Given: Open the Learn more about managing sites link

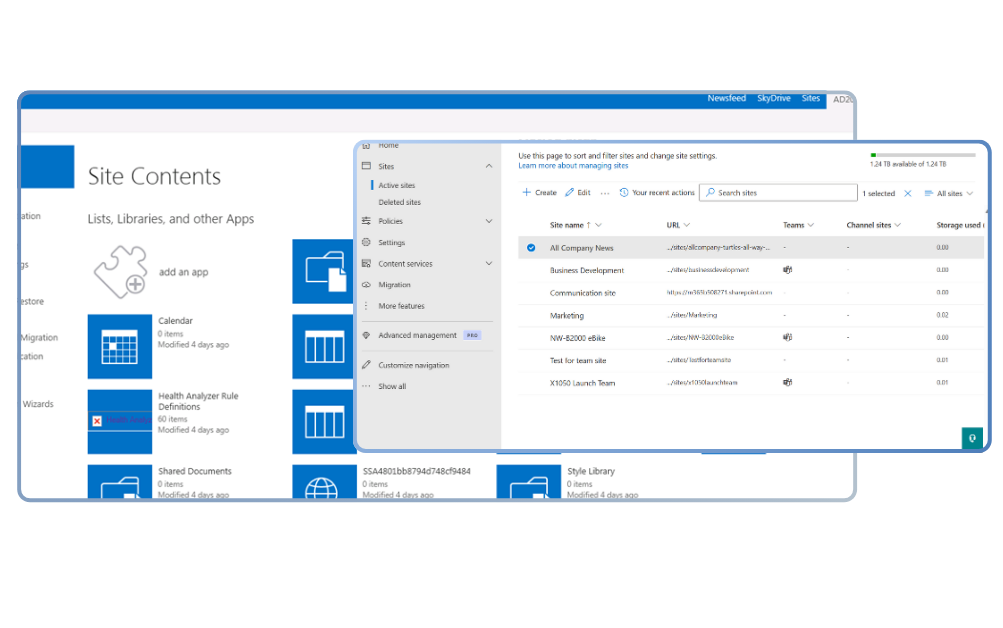Looking at the screenshot, I should coord(573,166).
